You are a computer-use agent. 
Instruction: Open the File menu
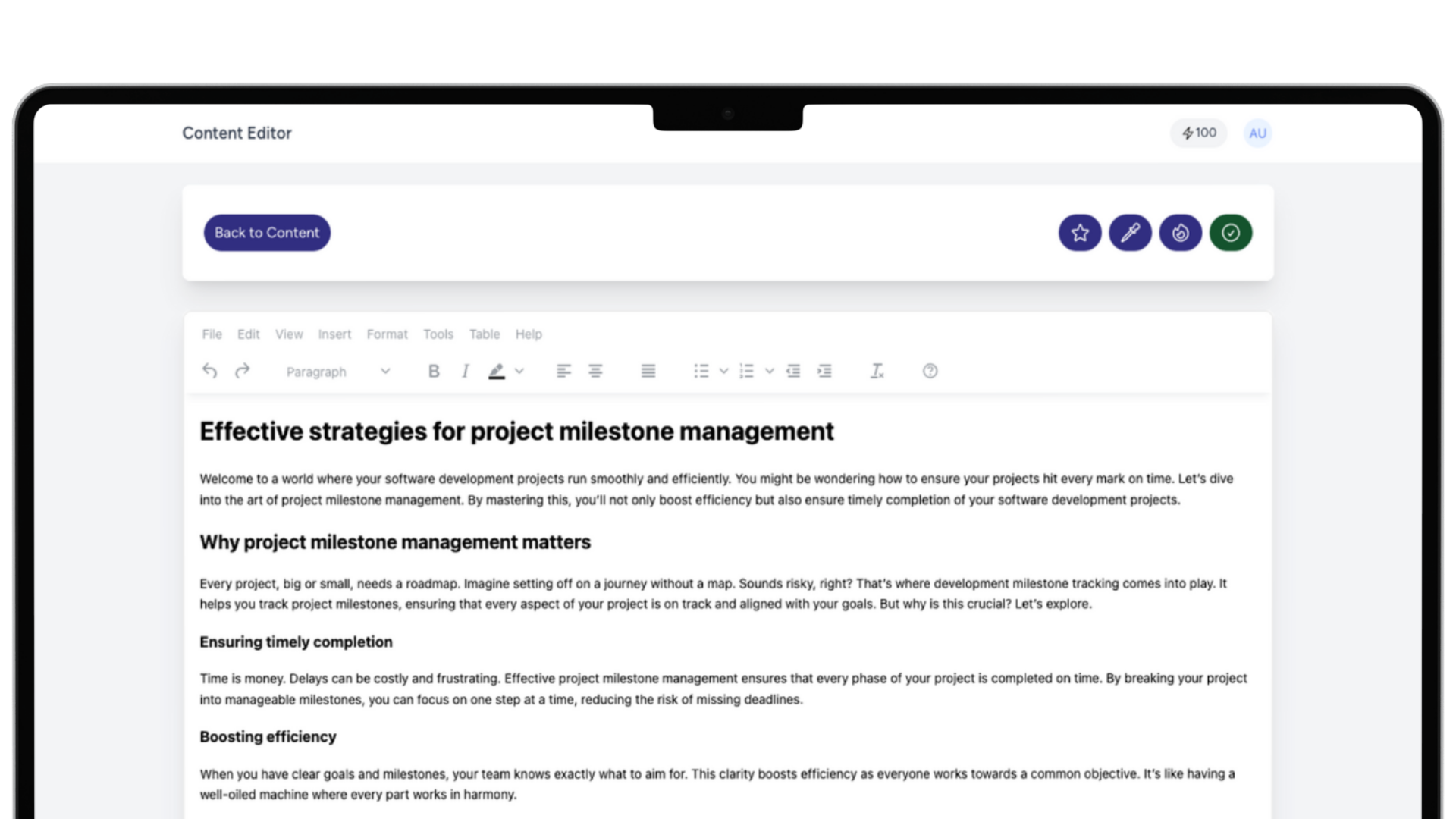click(x=212, y=334)
